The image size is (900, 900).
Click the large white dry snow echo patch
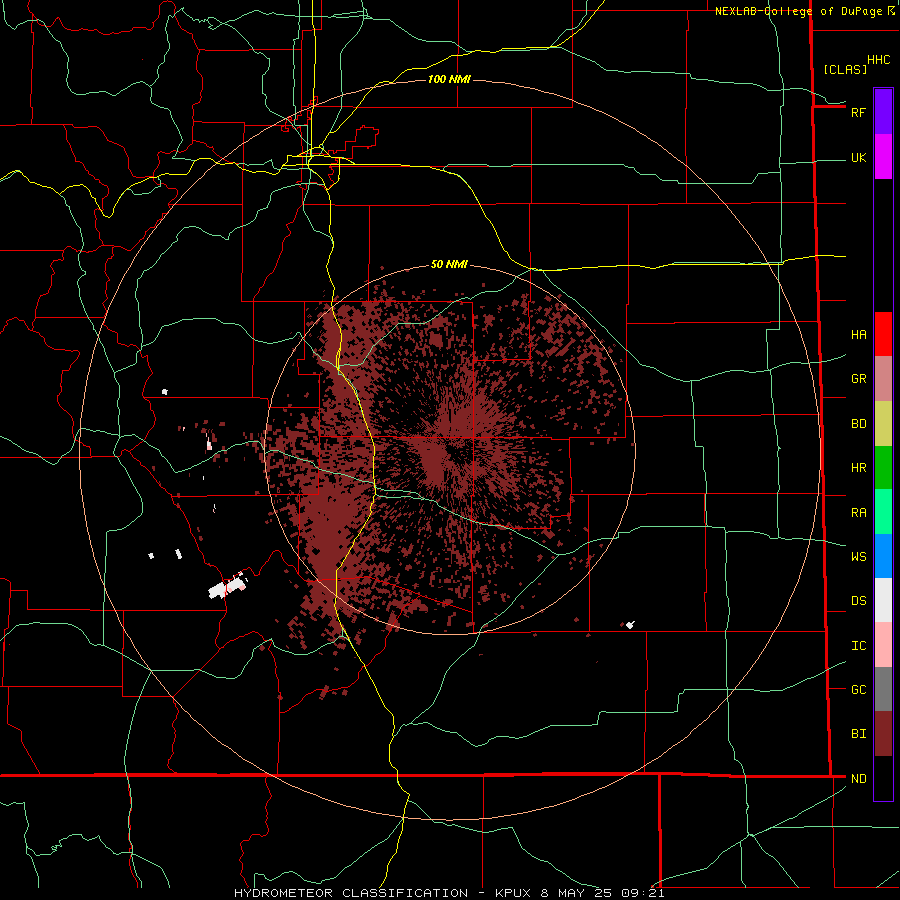click(x=227, y=587)
